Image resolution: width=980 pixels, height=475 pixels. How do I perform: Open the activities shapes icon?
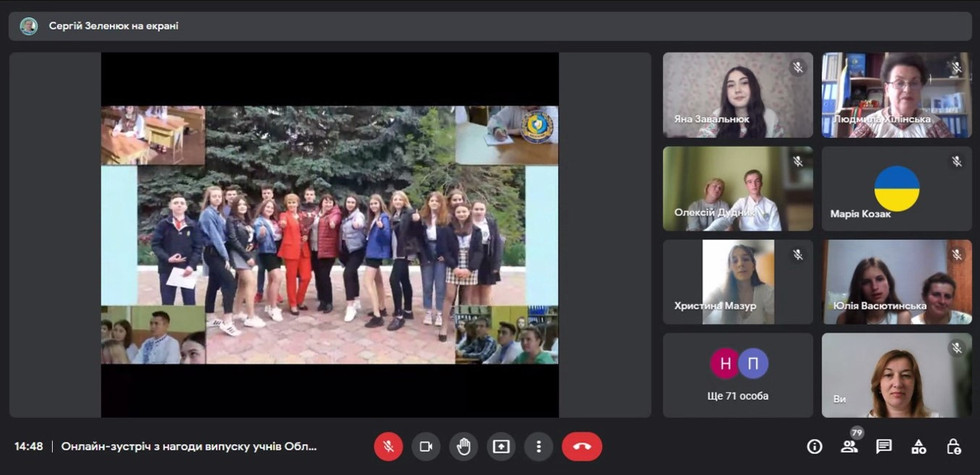[x=919, y=446]
